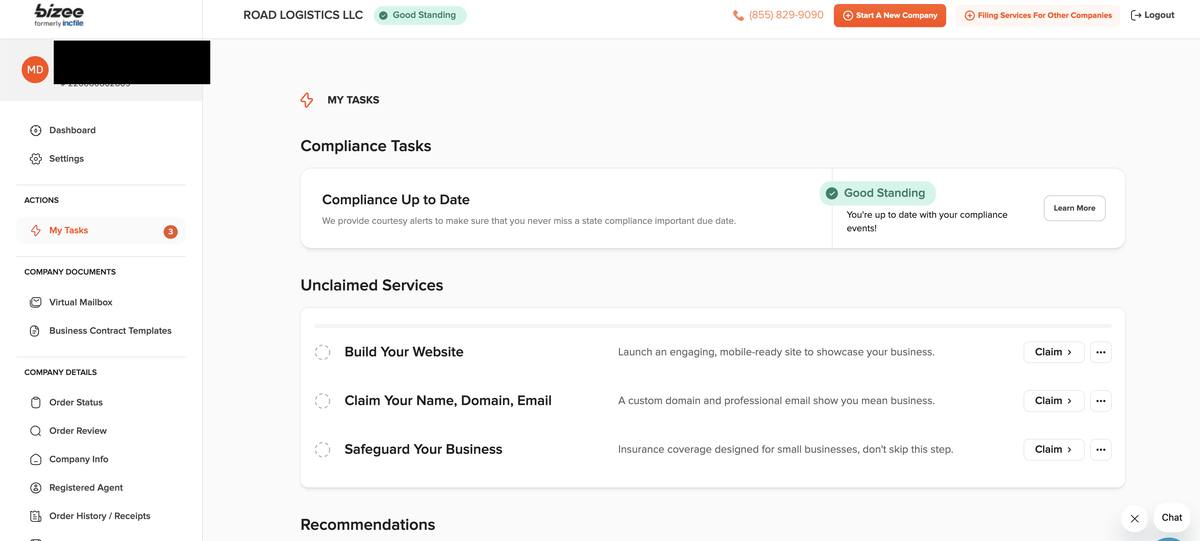
Task: Click the Compliance Up to Date heading
Action: tap(396, 200)
